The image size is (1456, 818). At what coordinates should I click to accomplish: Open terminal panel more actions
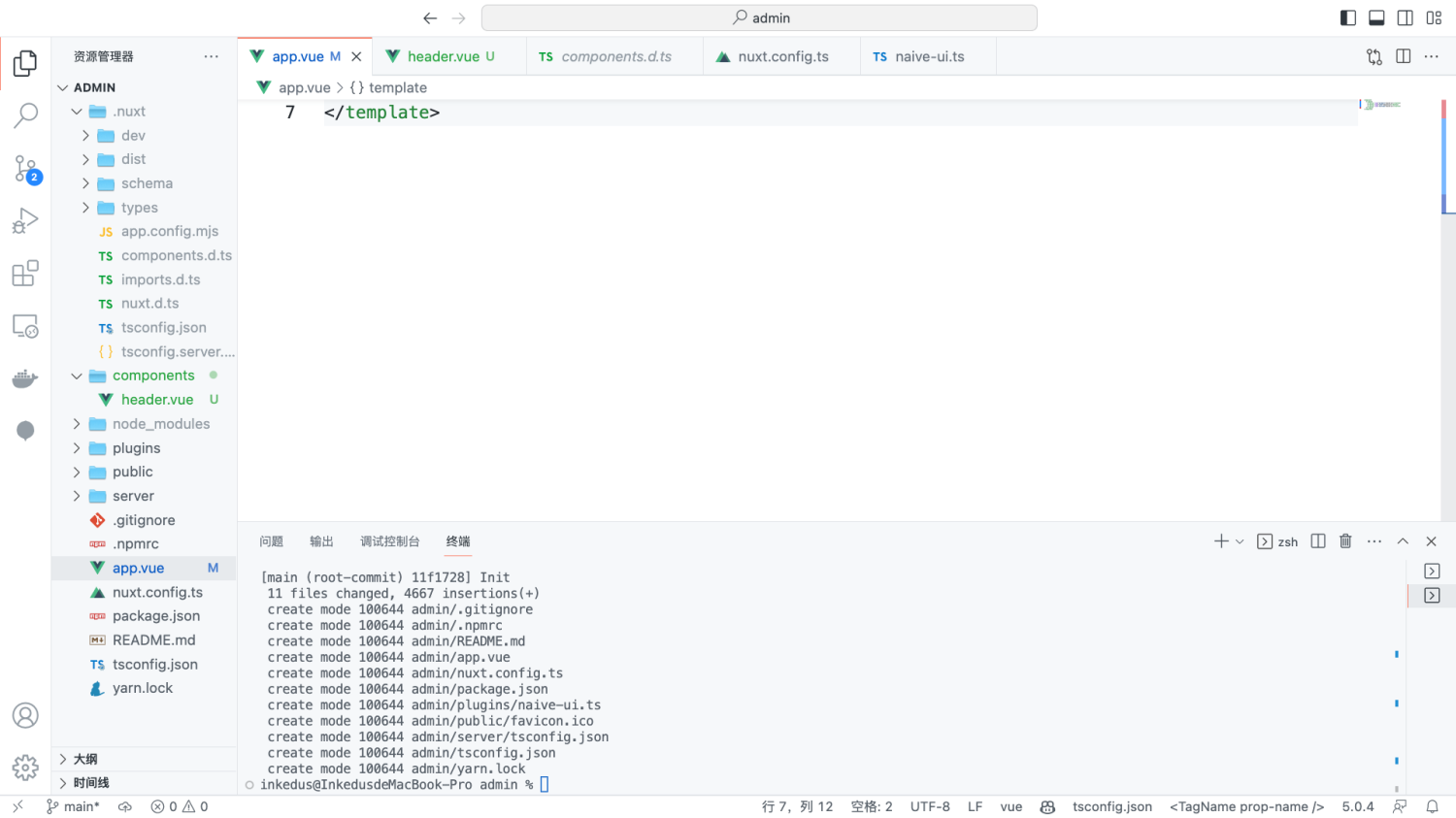(x=1374, y=541)
